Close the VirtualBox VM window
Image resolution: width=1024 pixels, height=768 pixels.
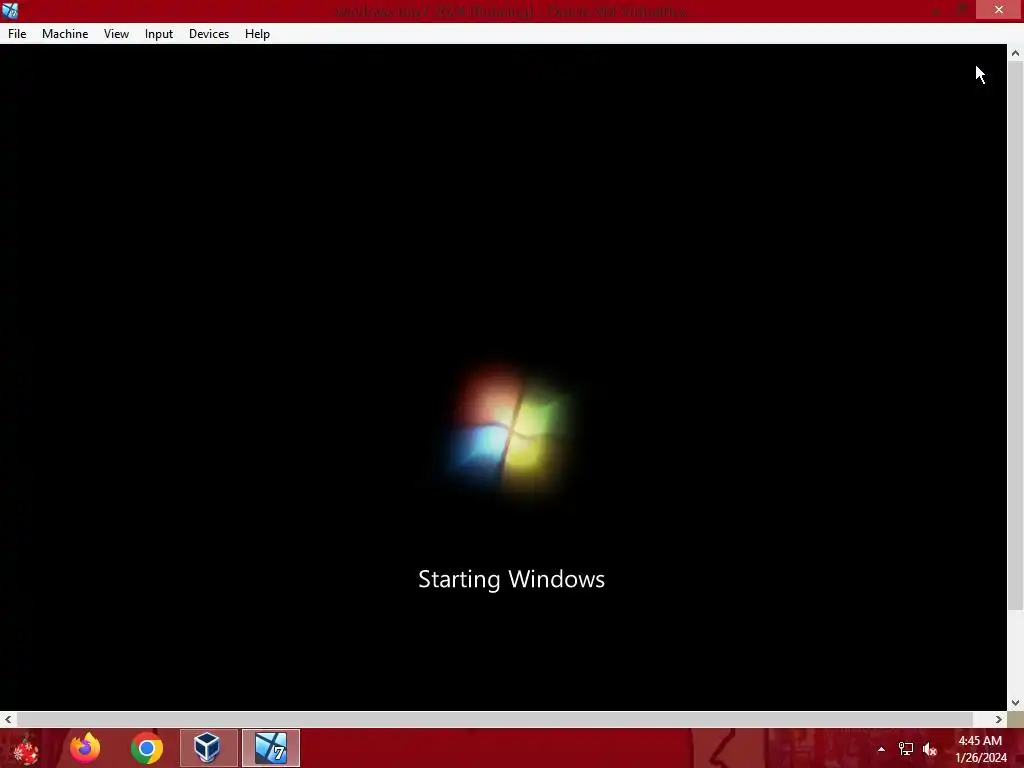(999, 9)
